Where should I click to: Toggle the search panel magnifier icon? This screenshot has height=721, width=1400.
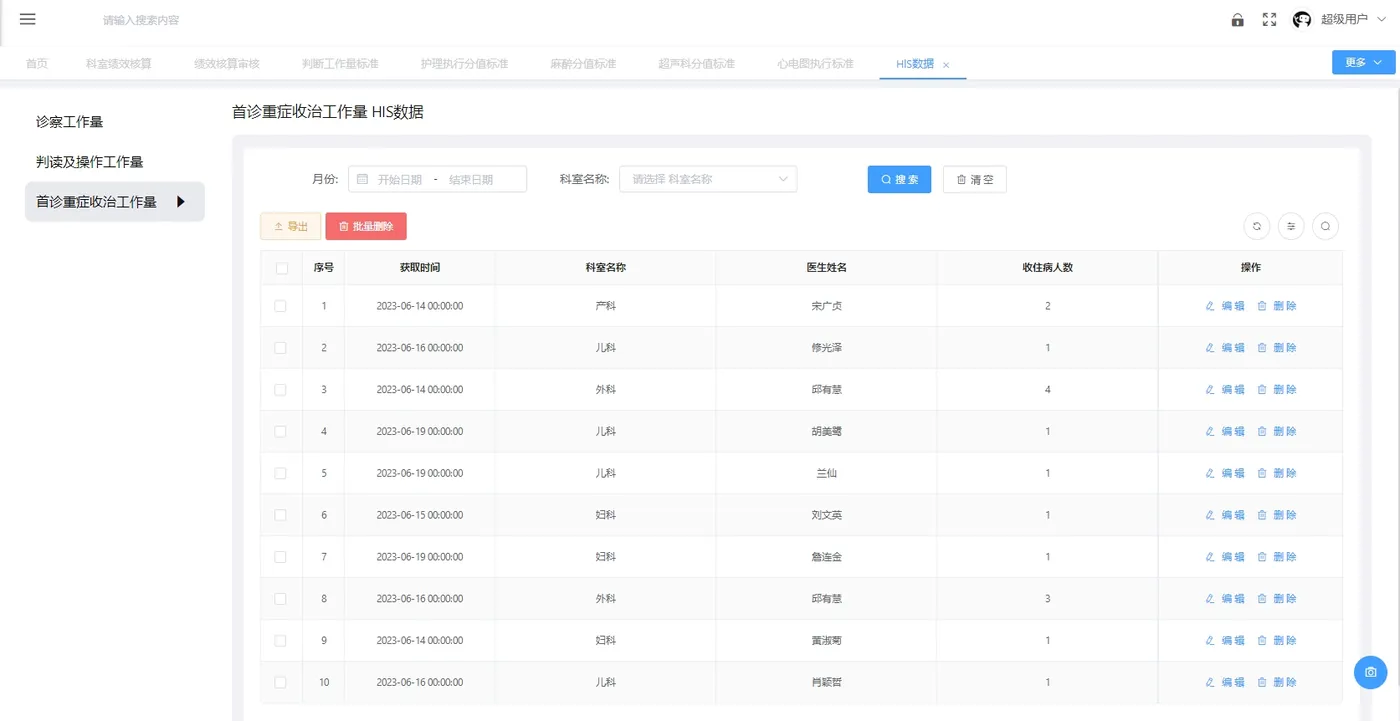(x=1325, y=227)
